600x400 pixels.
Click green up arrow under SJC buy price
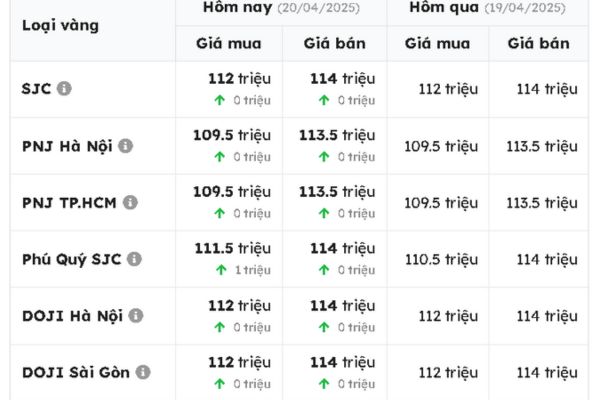219,100
